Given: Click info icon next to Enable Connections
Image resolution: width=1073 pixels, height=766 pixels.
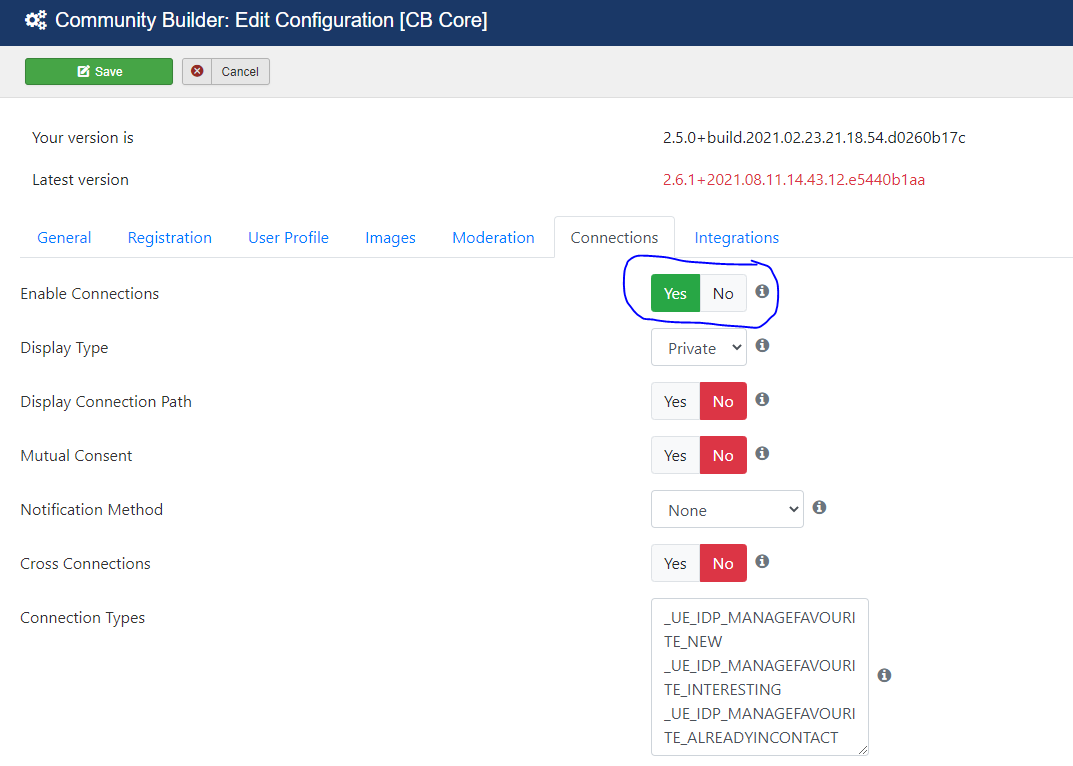Looking at the screenshot, I should pyautogui.click(x=762, y=292).
